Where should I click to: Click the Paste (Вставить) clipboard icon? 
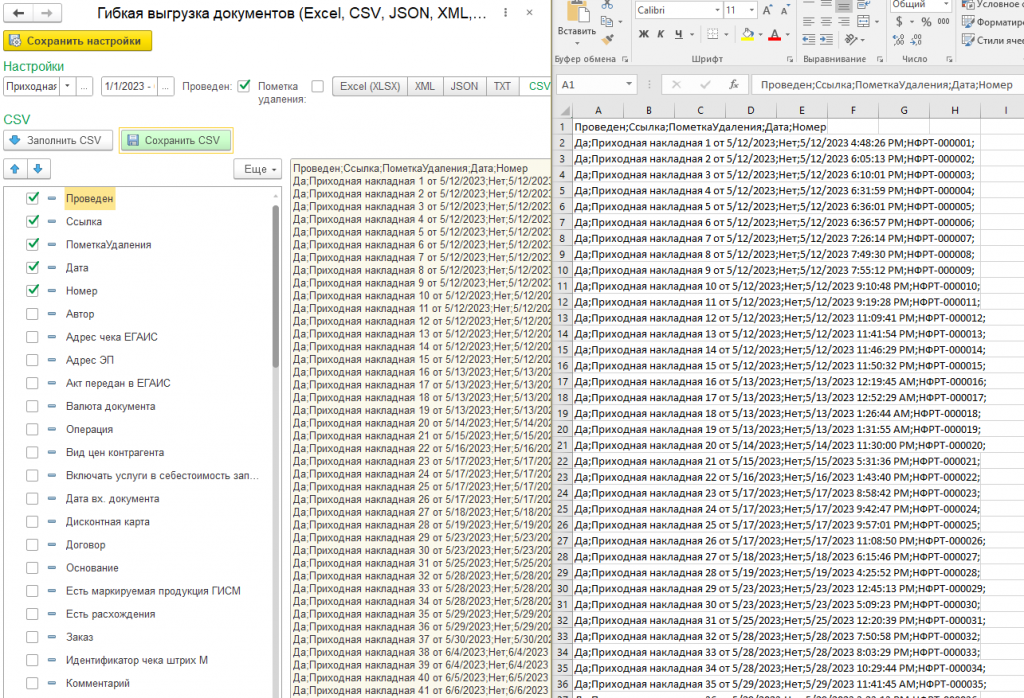pyautogui.click(x=577, y=12)
